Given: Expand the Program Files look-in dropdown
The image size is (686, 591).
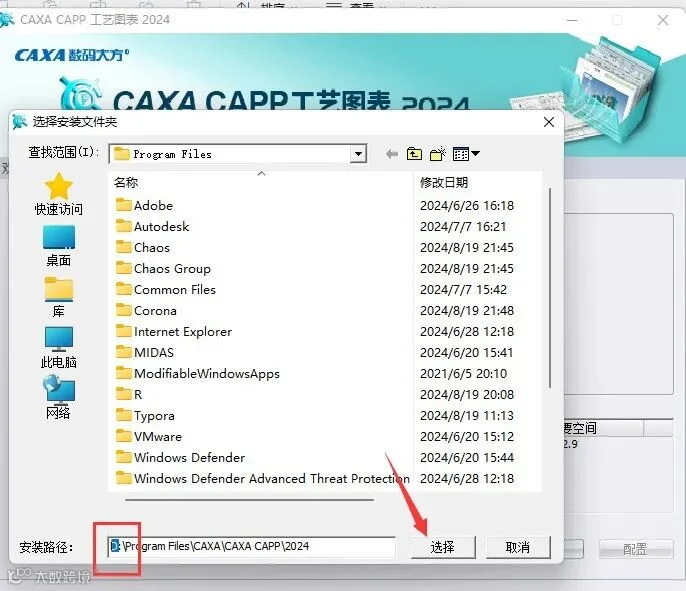Looking at the screenshot, I should click(x=358, y=154).
